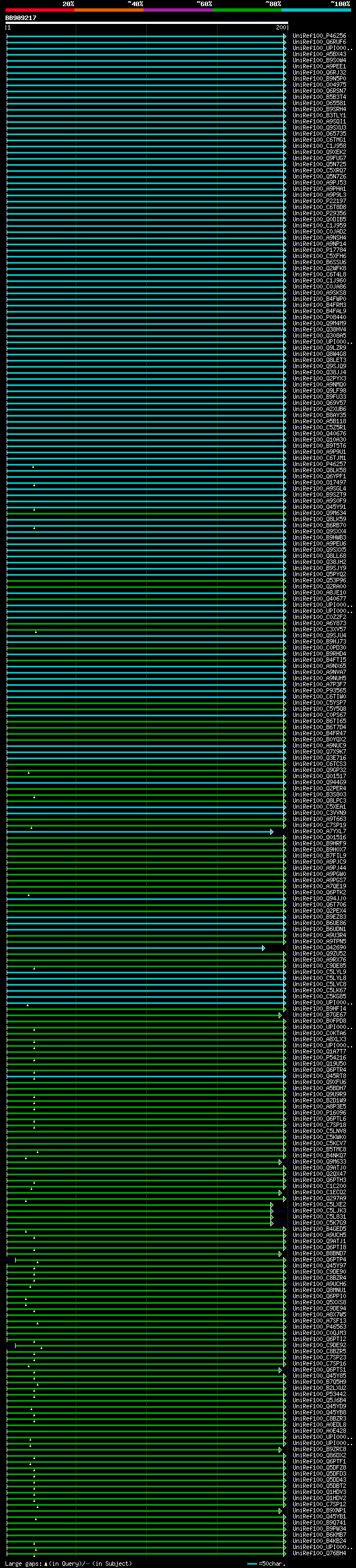Click the cyan =50char scale swatch
Image resolution: width=356 pixels, height=1568 pixels.
253,1564
